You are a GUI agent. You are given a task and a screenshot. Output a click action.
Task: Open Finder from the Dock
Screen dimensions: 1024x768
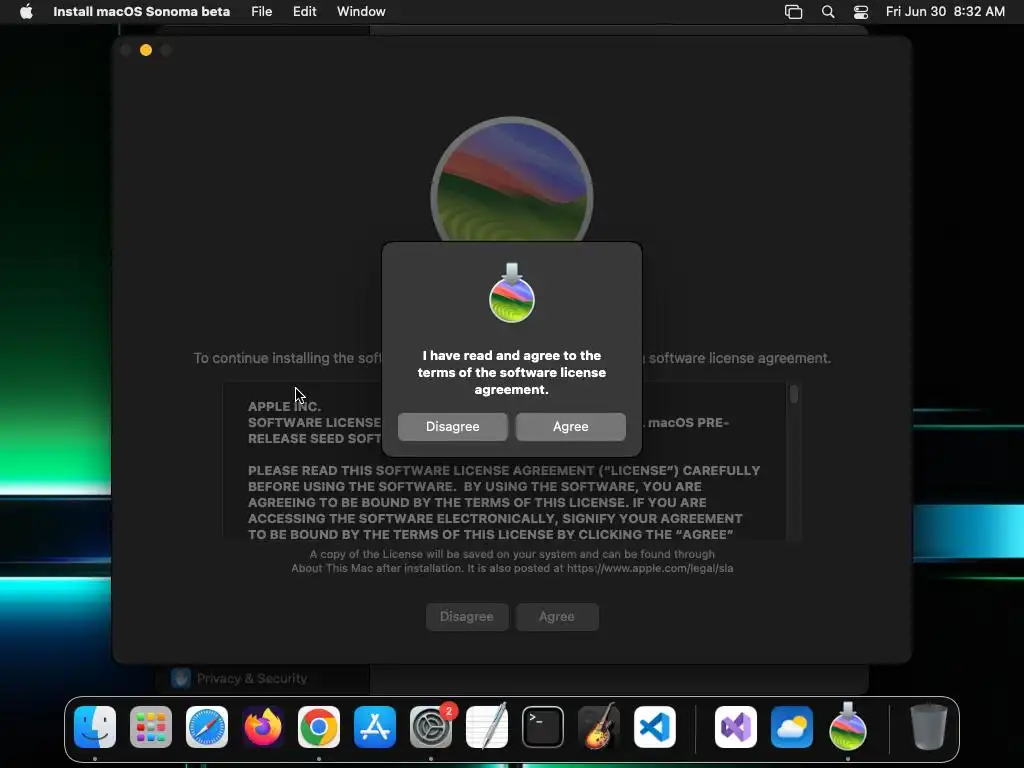[x=95, y=727]
